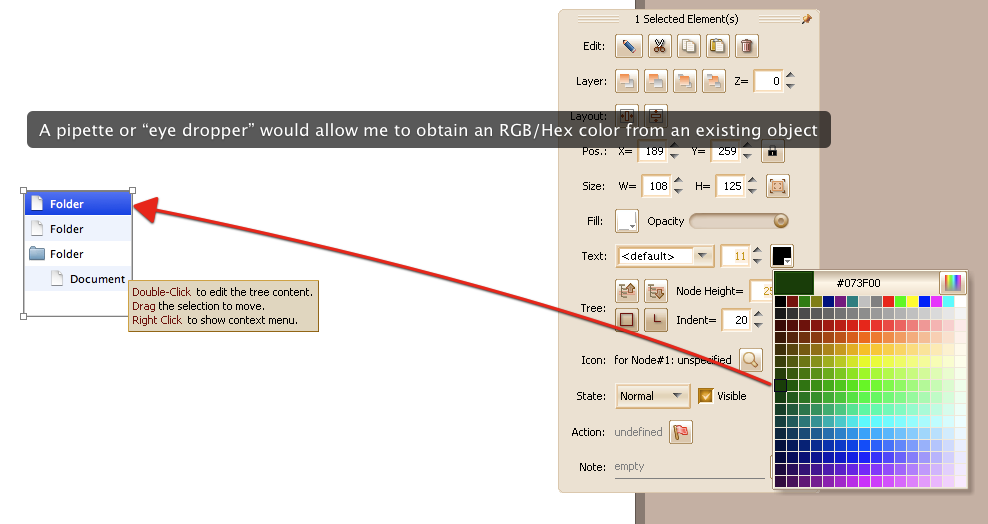Decrease the Indent value stepper
Viewport: 988px width, 524px height.
coord(759,325)
